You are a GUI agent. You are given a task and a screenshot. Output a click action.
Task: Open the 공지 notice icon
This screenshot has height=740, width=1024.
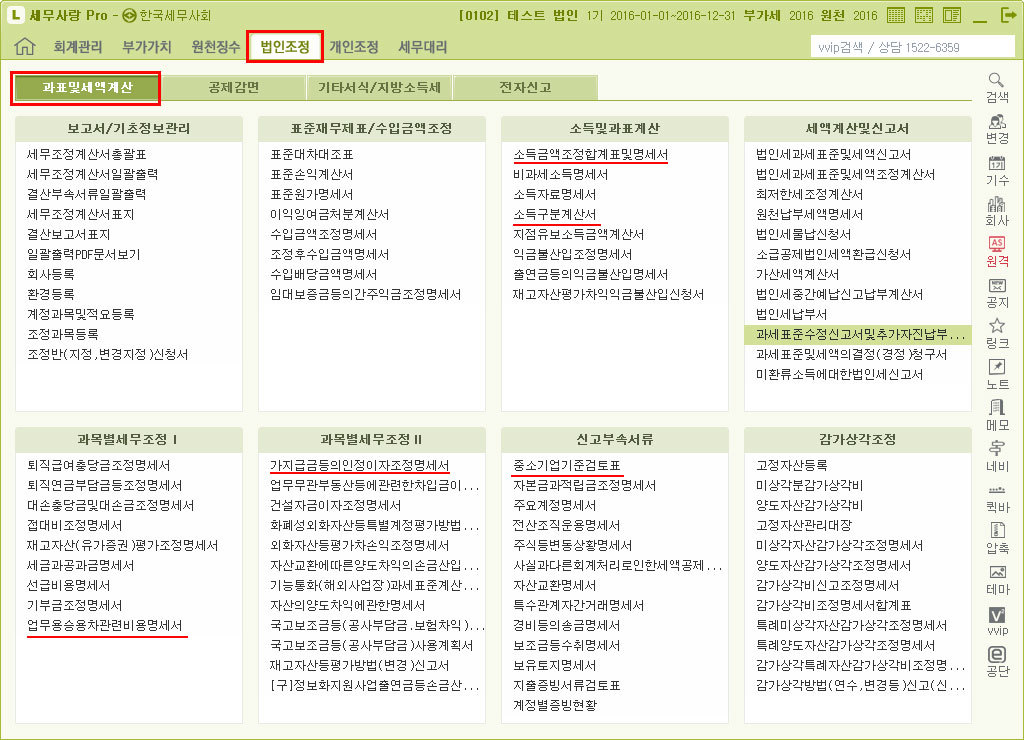(997, 293)
